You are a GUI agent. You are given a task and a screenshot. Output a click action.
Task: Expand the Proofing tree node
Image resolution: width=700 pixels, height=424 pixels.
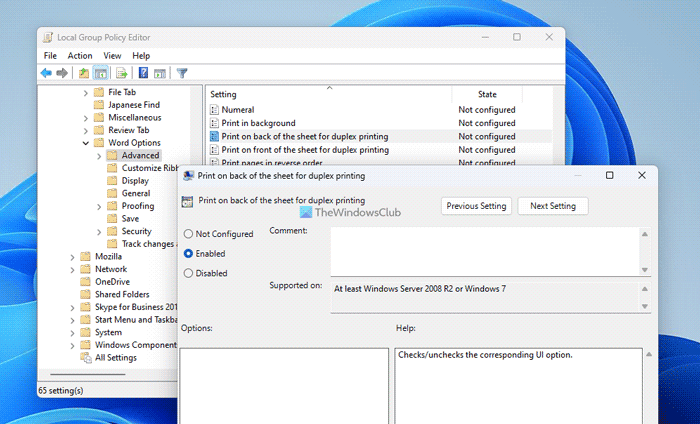pos(99,206)
